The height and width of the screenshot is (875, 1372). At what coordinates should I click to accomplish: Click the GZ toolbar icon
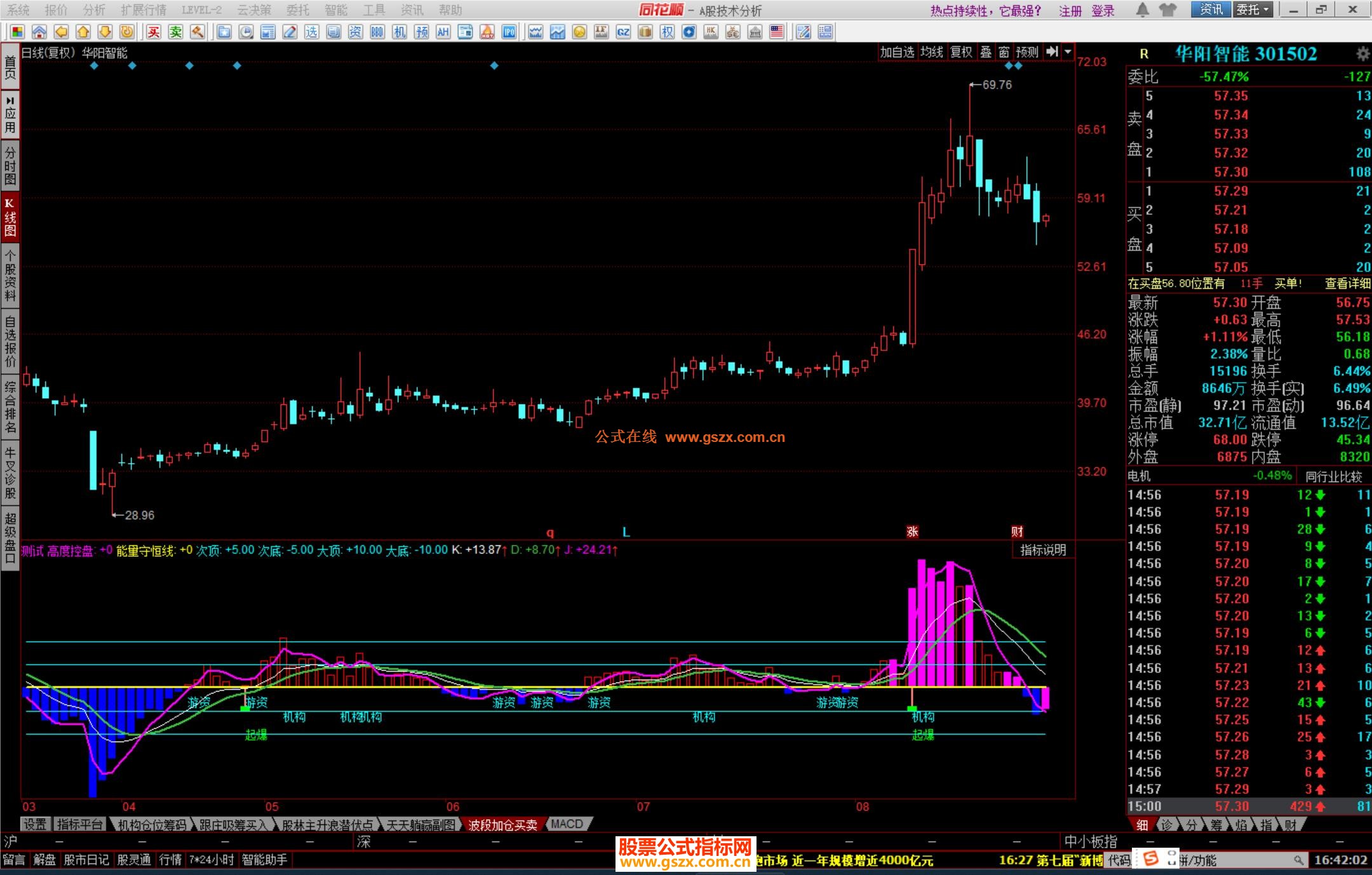pyautogui.click(x=623, y=32)
